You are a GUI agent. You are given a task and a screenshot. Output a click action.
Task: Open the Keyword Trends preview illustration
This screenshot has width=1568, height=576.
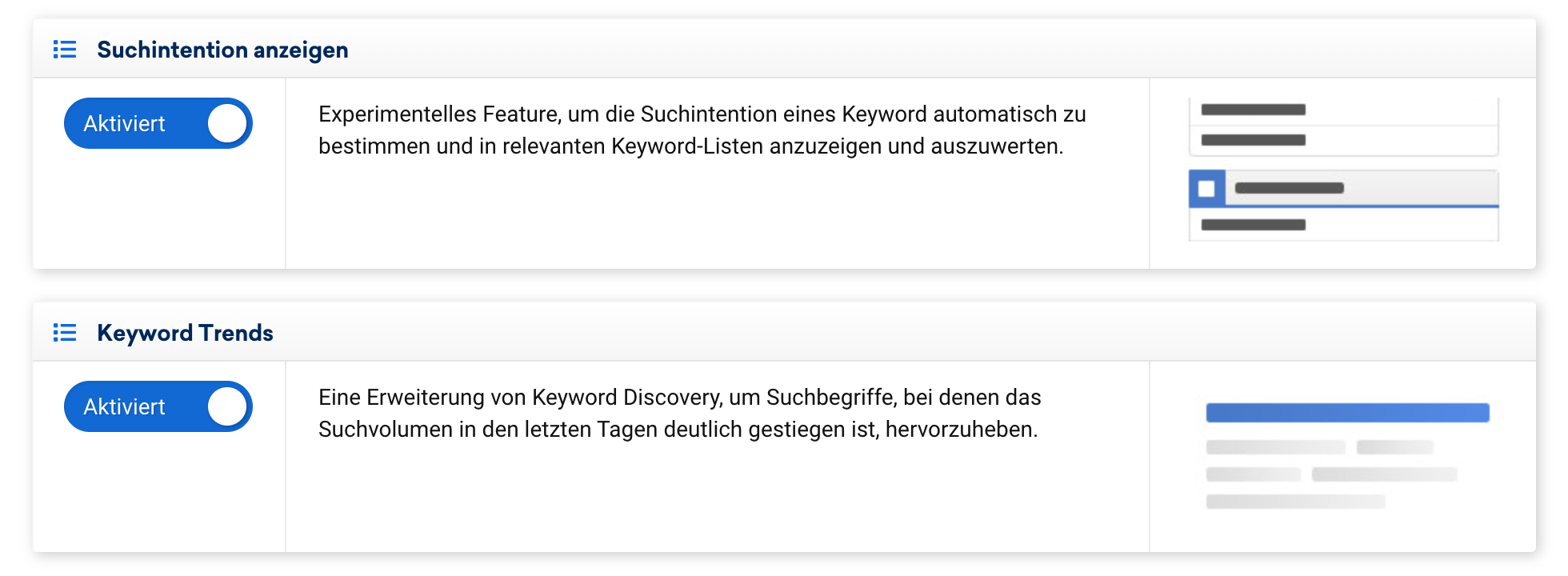[x=1347, y=456]
